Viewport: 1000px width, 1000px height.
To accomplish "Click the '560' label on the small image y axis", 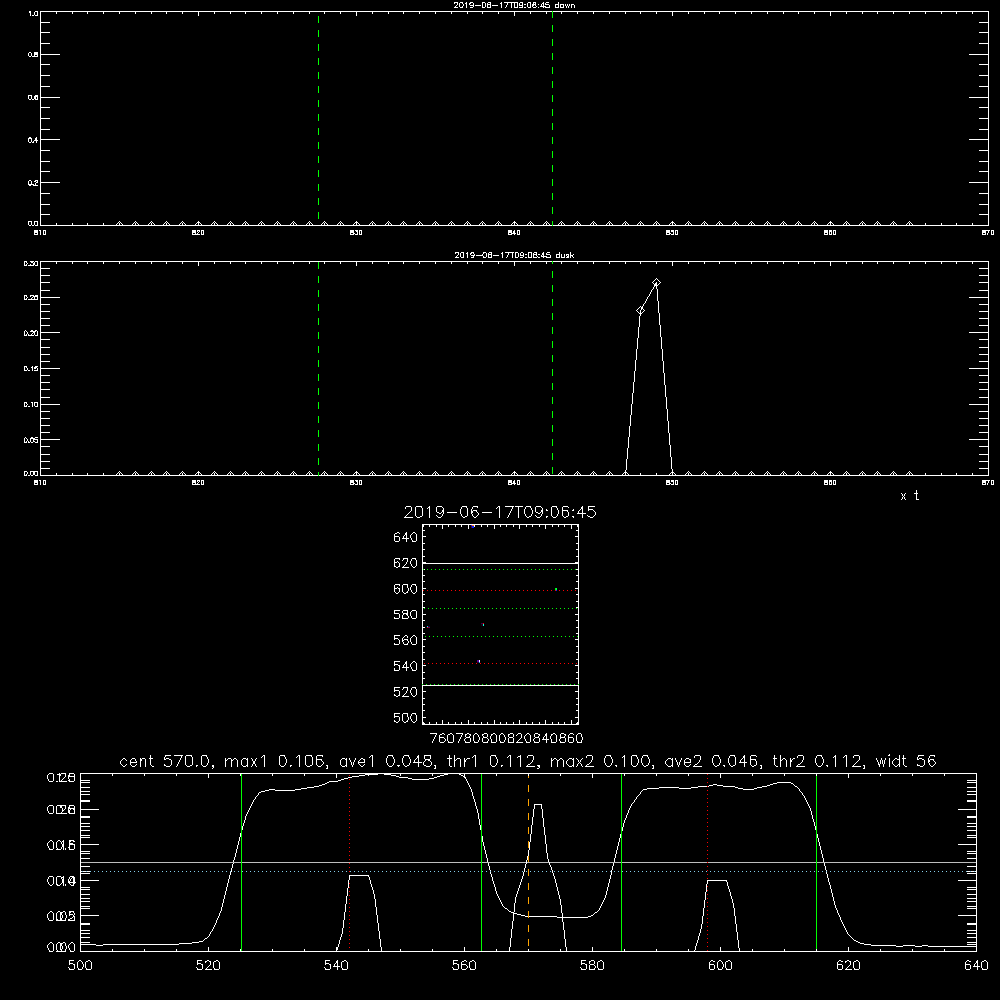I will click(406, 640).
